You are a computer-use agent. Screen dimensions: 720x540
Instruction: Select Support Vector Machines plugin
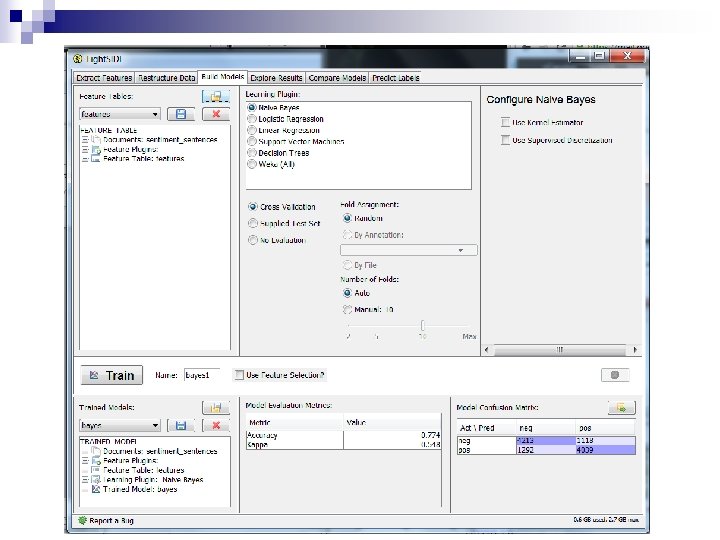pos(252,141)
